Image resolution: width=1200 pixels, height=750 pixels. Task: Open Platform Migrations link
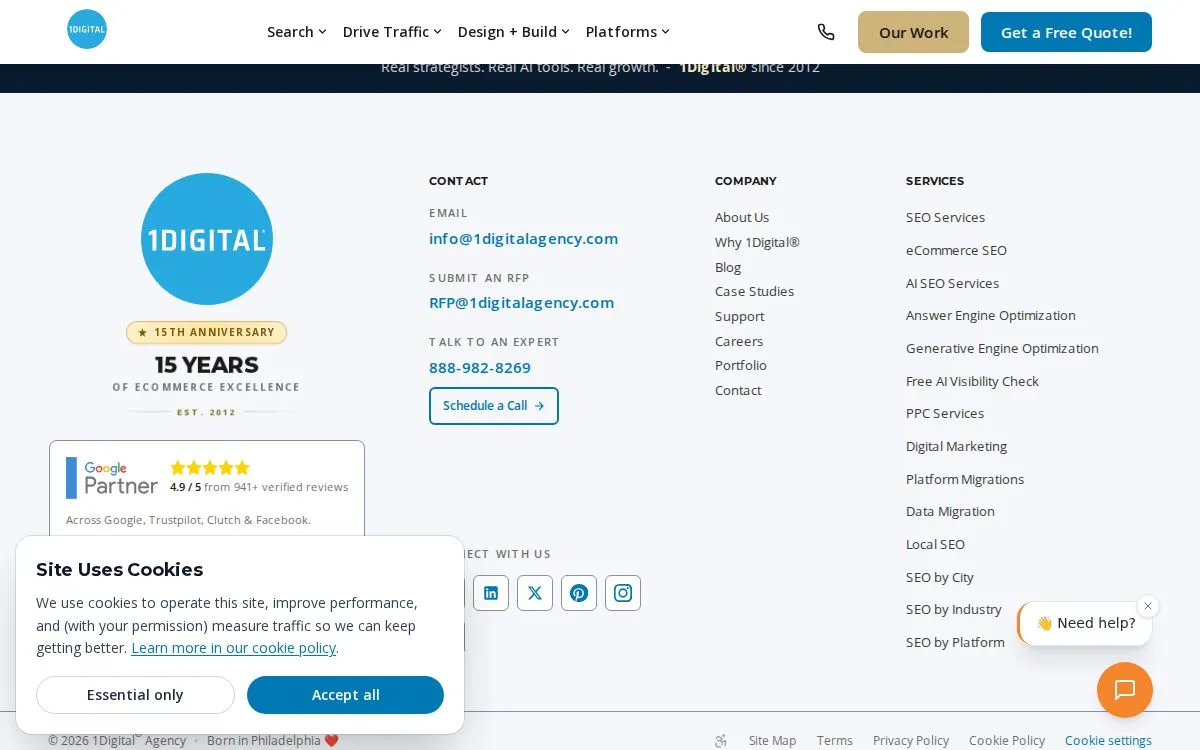pyautogui.click(x=965, y=480)
